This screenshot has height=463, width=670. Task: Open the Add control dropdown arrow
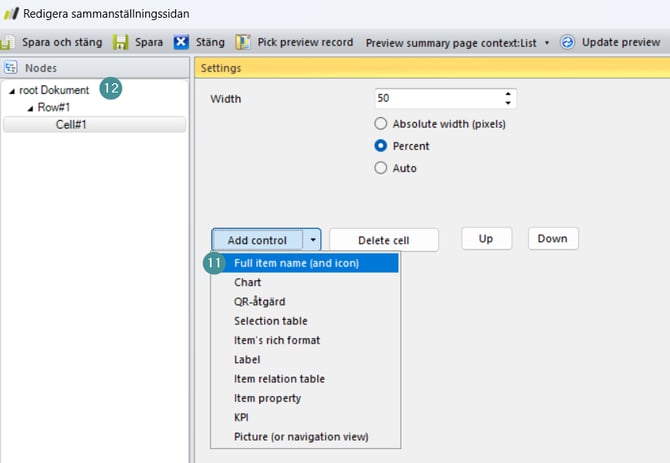point(313,240)
